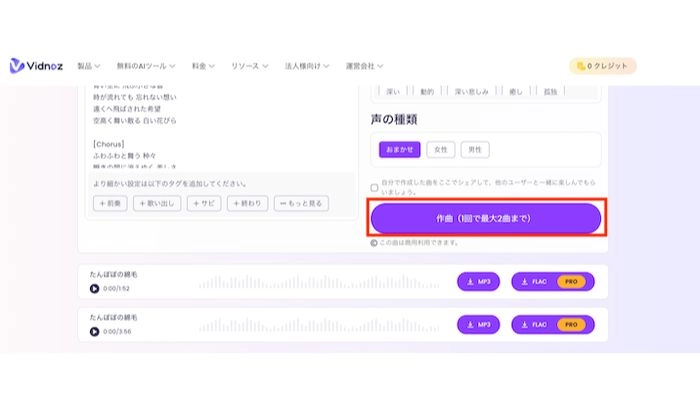700x400 pixels.
Task: Select the 深い mood tag
Action: 393,92
